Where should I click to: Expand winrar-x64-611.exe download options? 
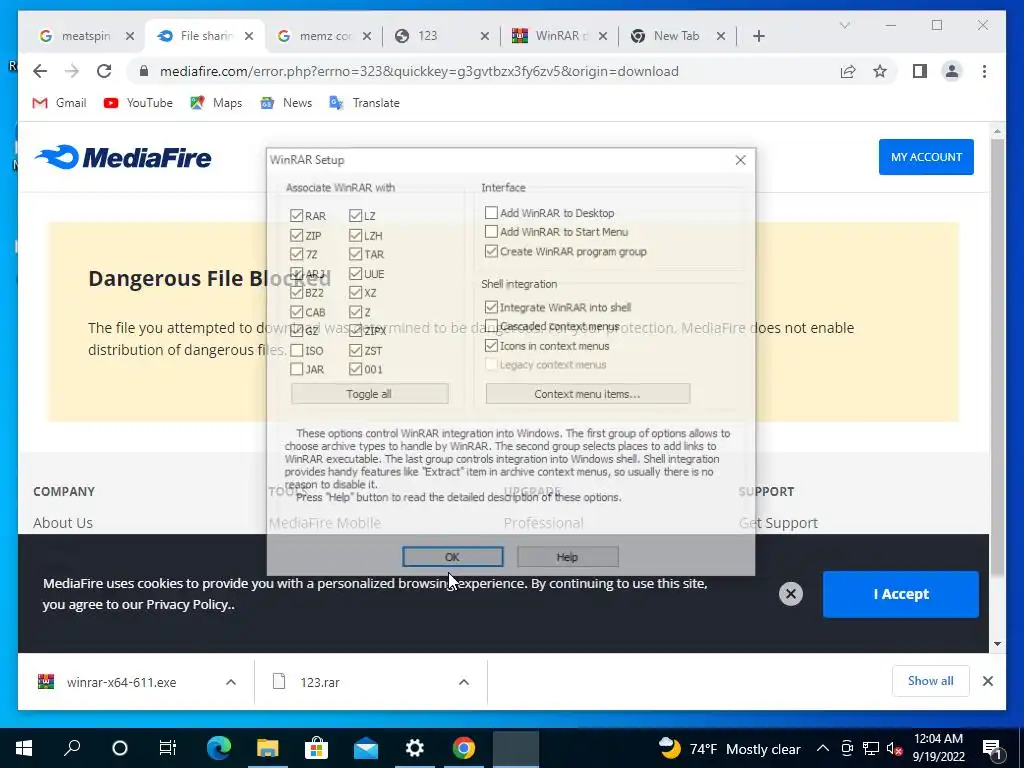point(231,682)
